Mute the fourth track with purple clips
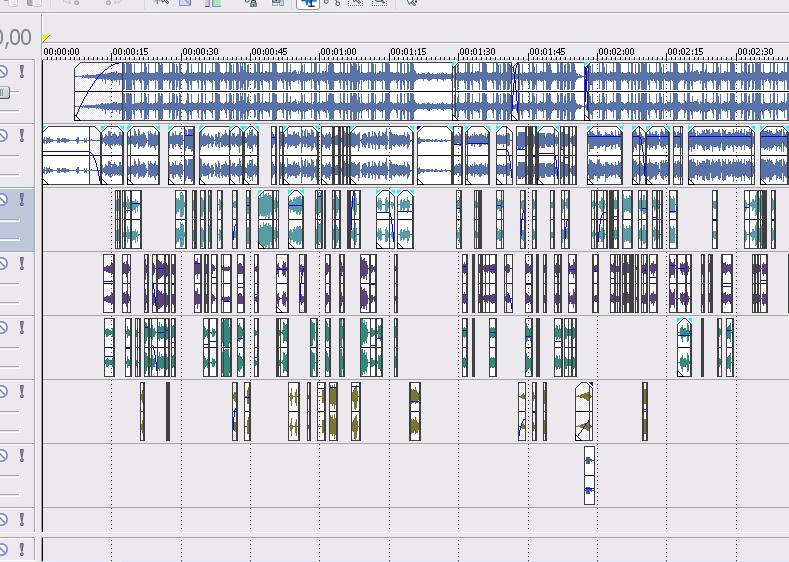The height and width of the screenshot is (562, 789). click(x=4, y=264)
